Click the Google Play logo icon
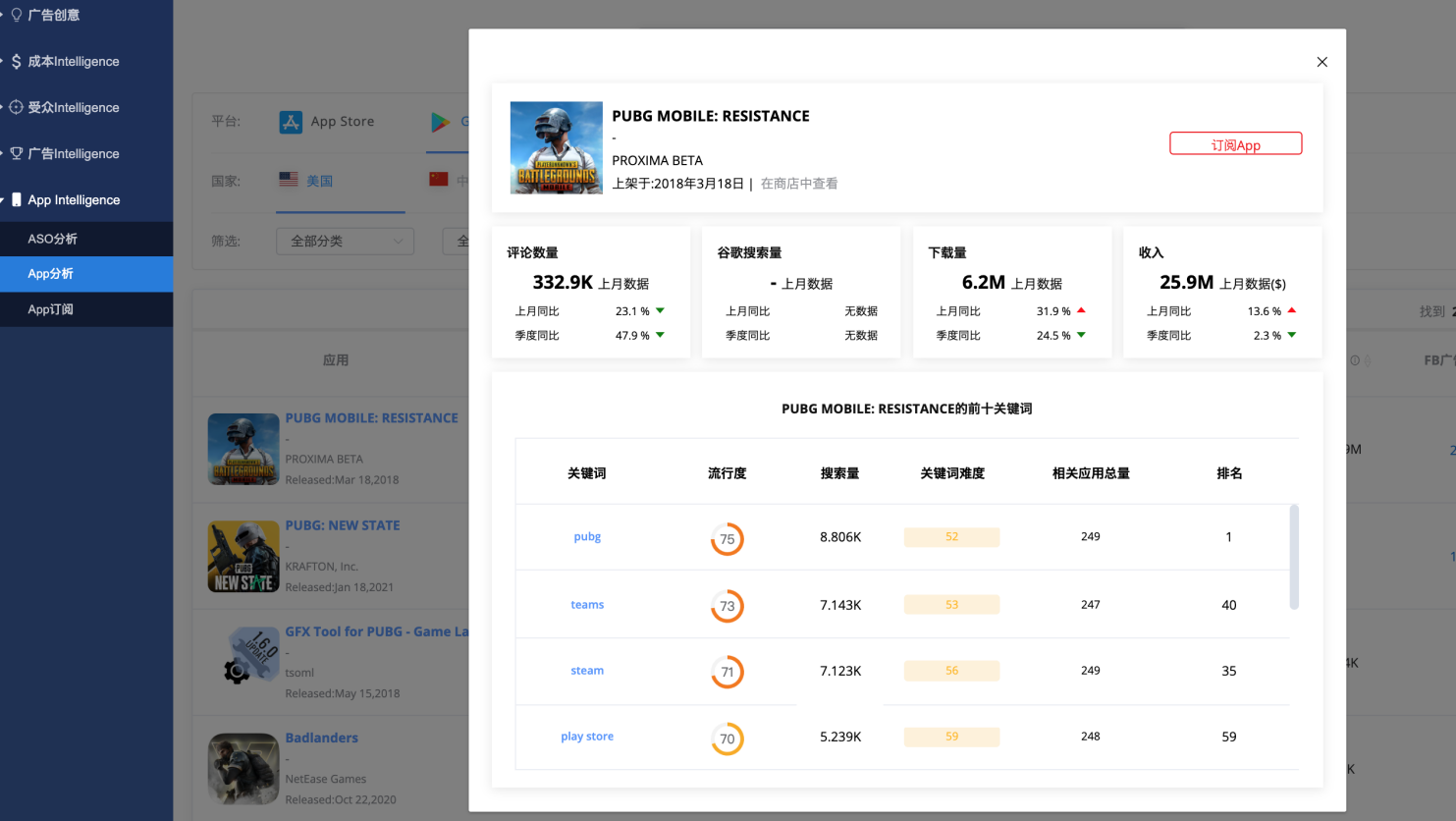 (x=440, y=122)
